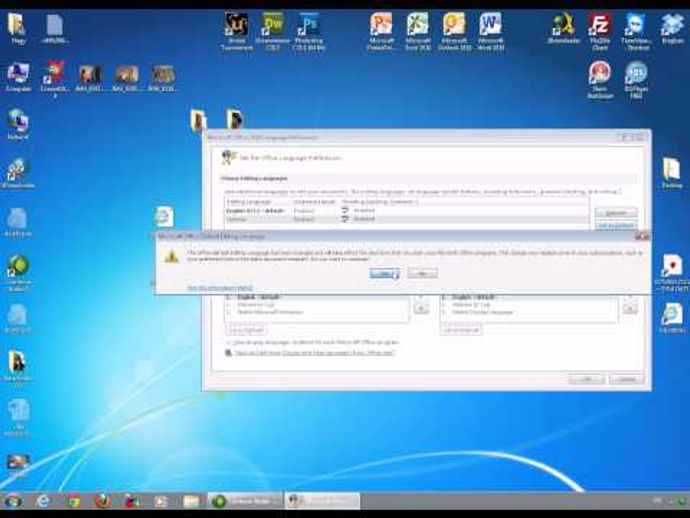
Task: Confirm with Yes in the Default Editing Language dialog
Action: pos(385,273)
